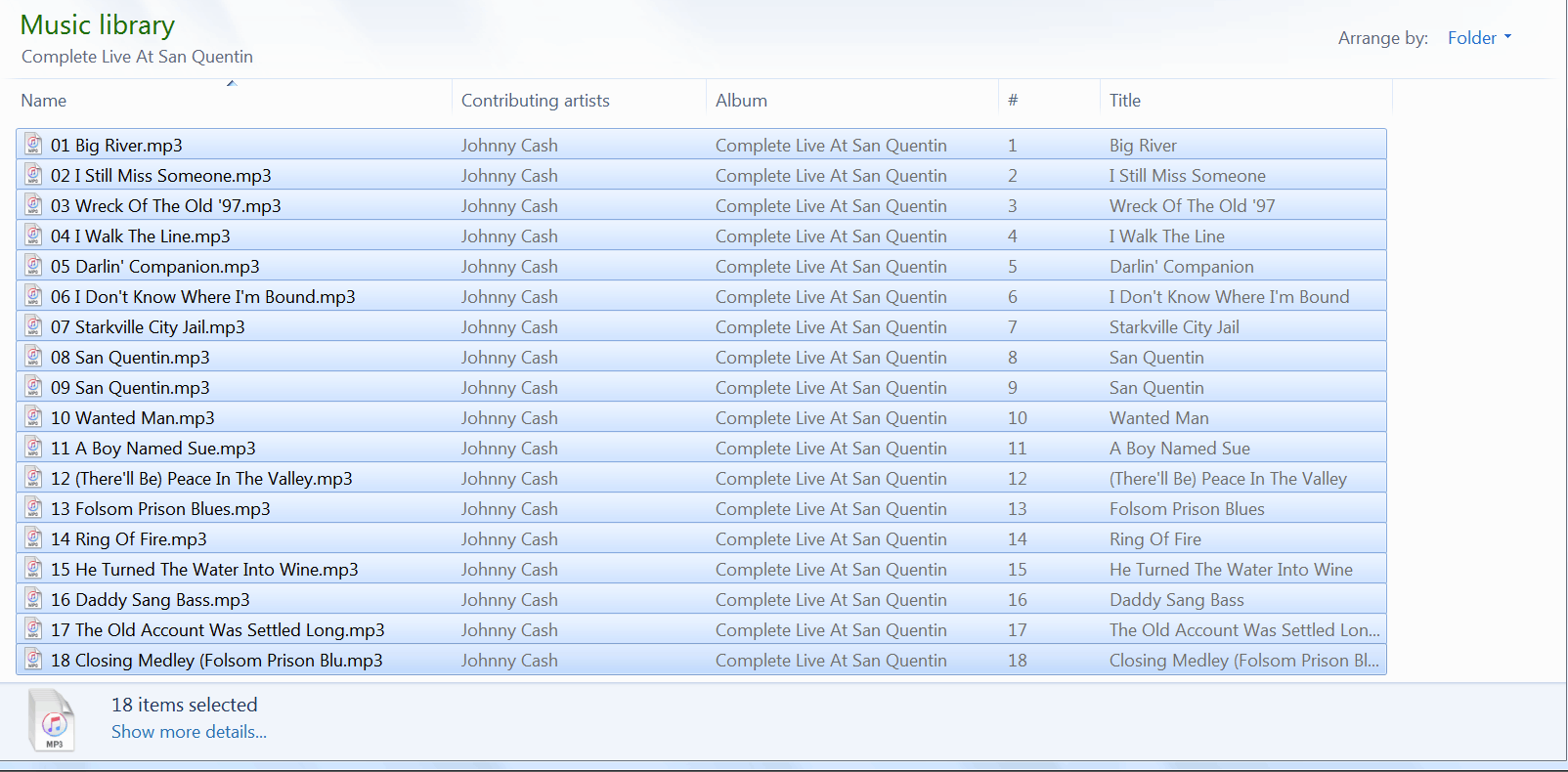Select file name 08 San Quentin.mp3

pyautogui.click(x=130, y=358)
